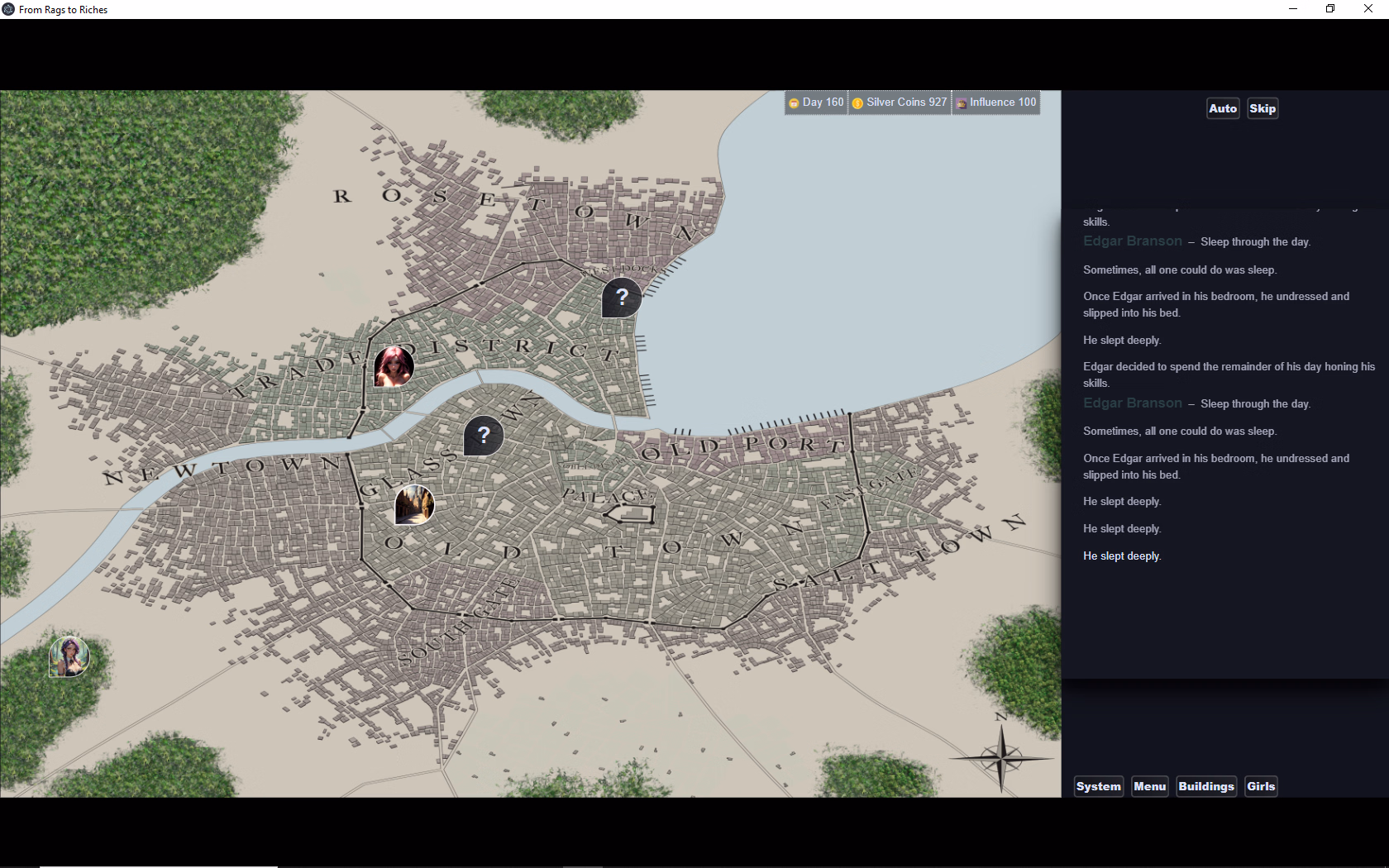Click the question mark marker in Glass Town
The width and height of the screenshot is (1389, 868).
(484, 435)
